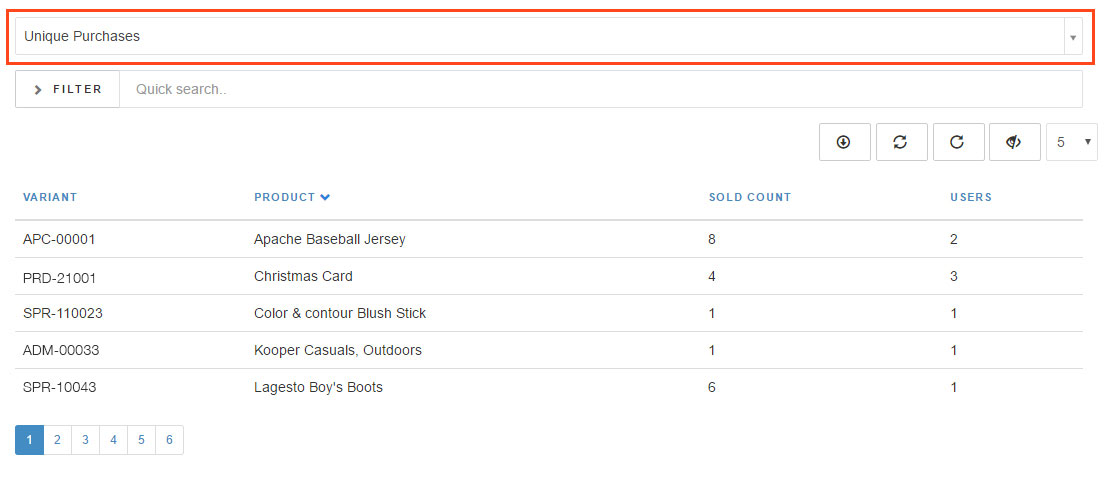Click the Quick search input field

pyautogui.click(x=600, y=89)
